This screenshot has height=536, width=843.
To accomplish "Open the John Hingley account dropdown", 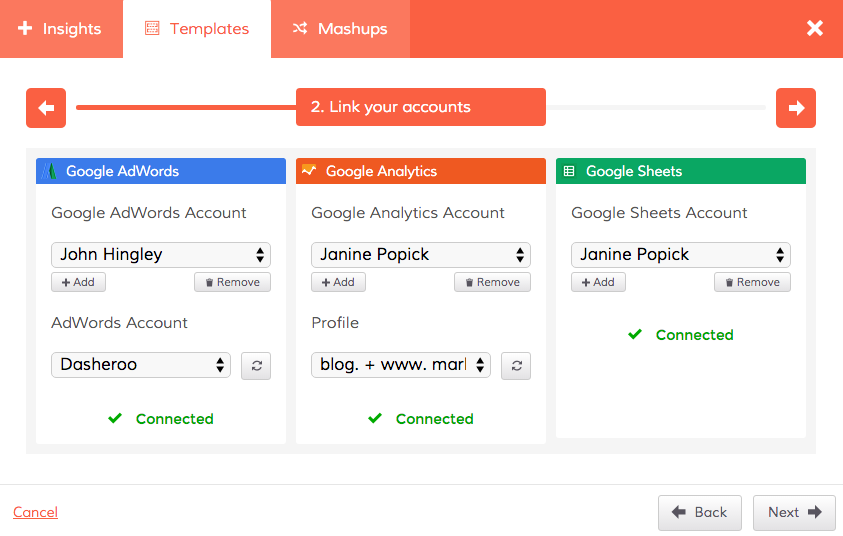I will pyautogui.click(x=161, y=254).
